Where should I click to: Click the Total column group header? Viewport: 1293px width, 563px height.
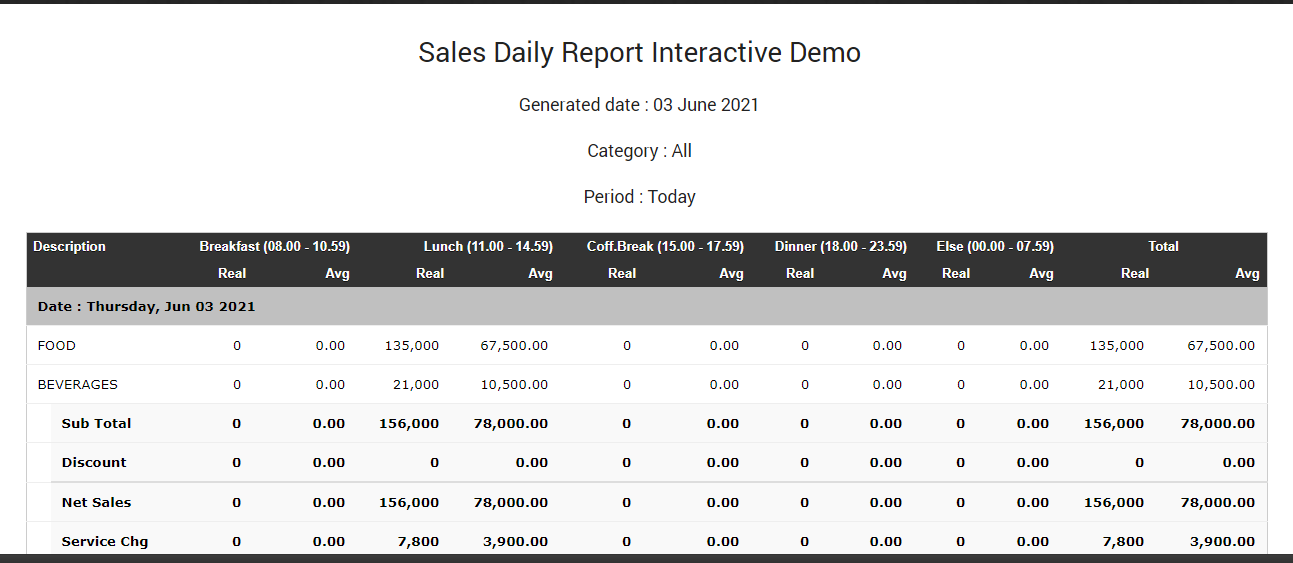1163,247
